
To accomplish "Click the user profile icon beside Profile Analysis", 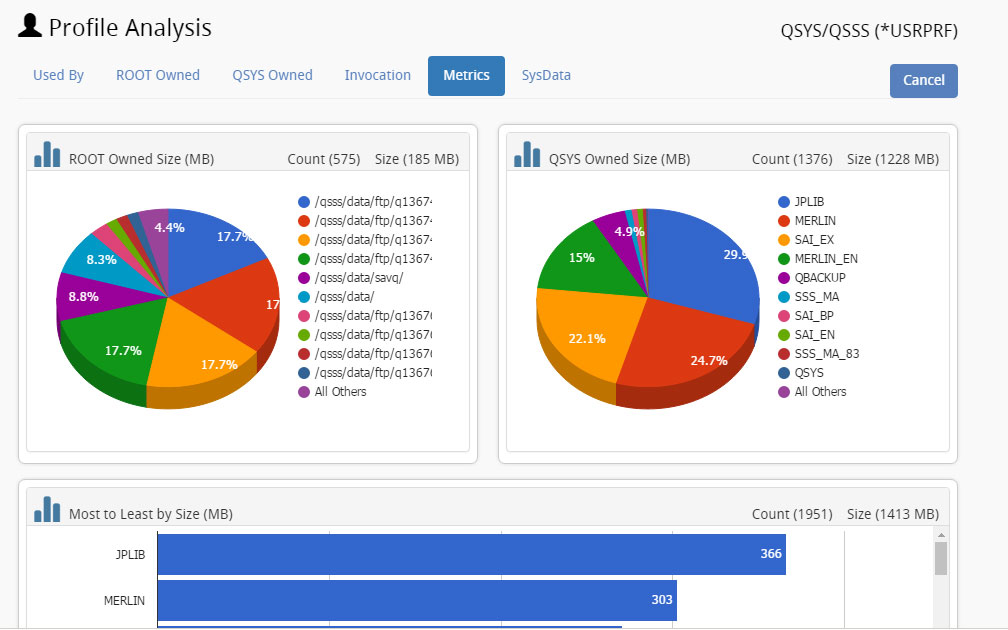I will tap(30, 27).
